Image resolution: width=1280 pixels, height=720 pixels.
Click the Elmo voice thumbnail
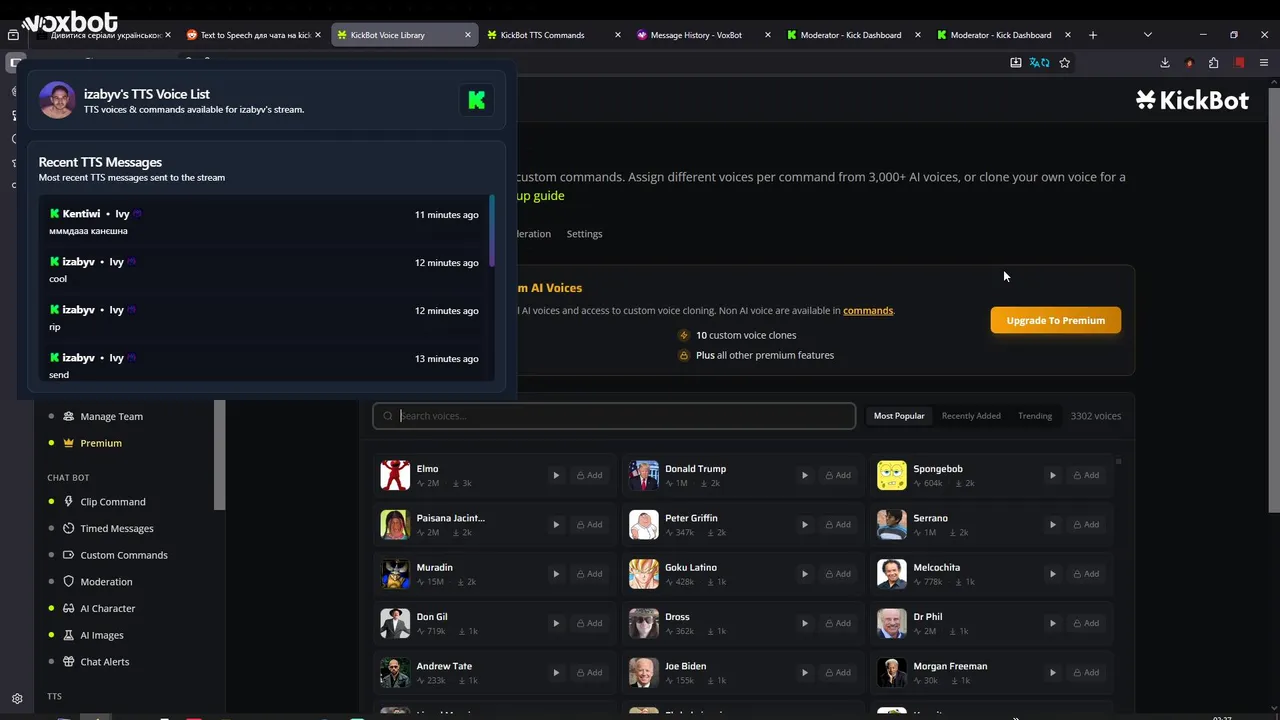point(395,475)
